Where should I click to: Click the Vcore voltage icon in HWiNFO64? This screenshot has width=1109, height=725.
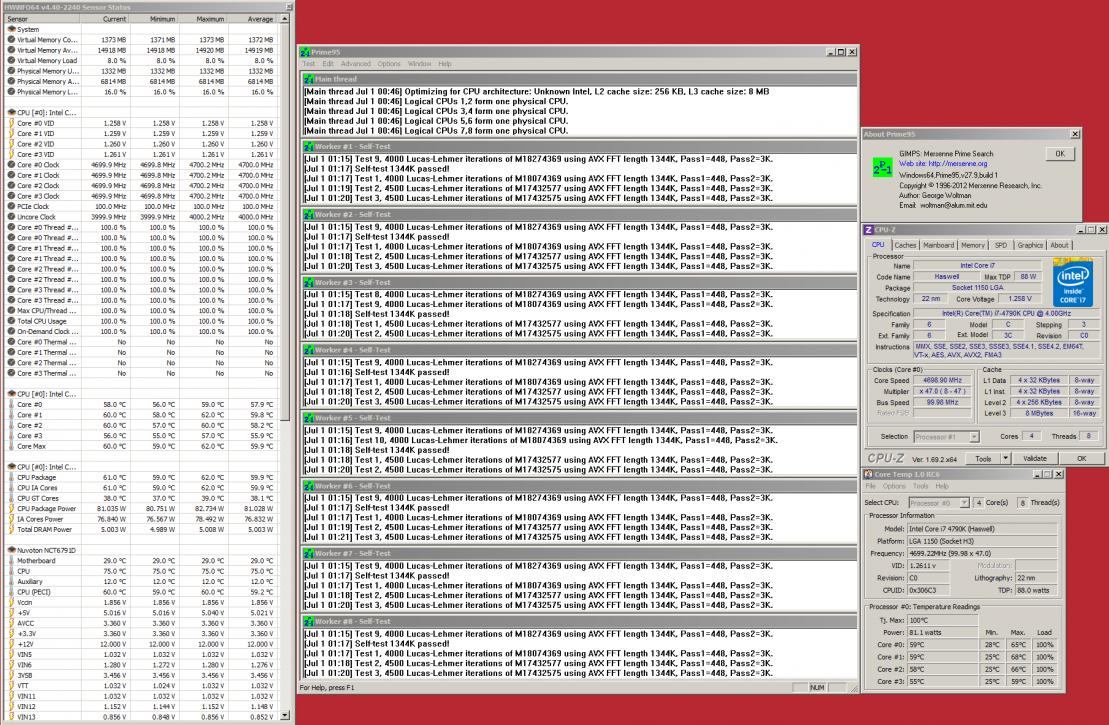click(x=11, y=603)
